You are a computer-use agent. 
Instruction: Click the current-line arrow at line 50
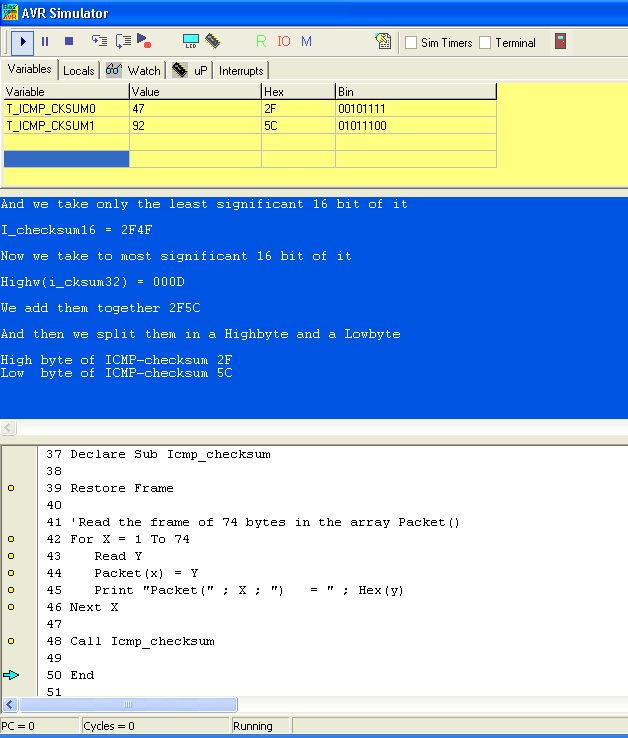pos(11,675)
